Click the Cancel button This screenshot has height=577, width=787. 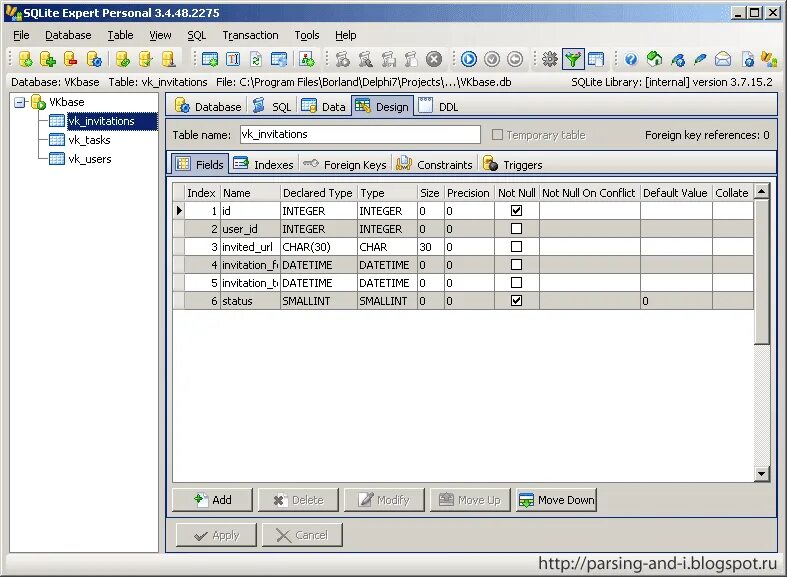[302, 535]
